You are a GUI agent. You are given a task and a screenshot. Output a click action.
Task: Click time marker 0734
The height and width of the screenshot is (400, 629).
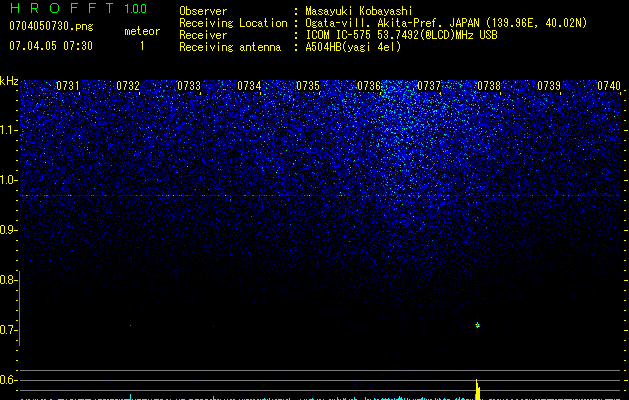pos(249,86)
